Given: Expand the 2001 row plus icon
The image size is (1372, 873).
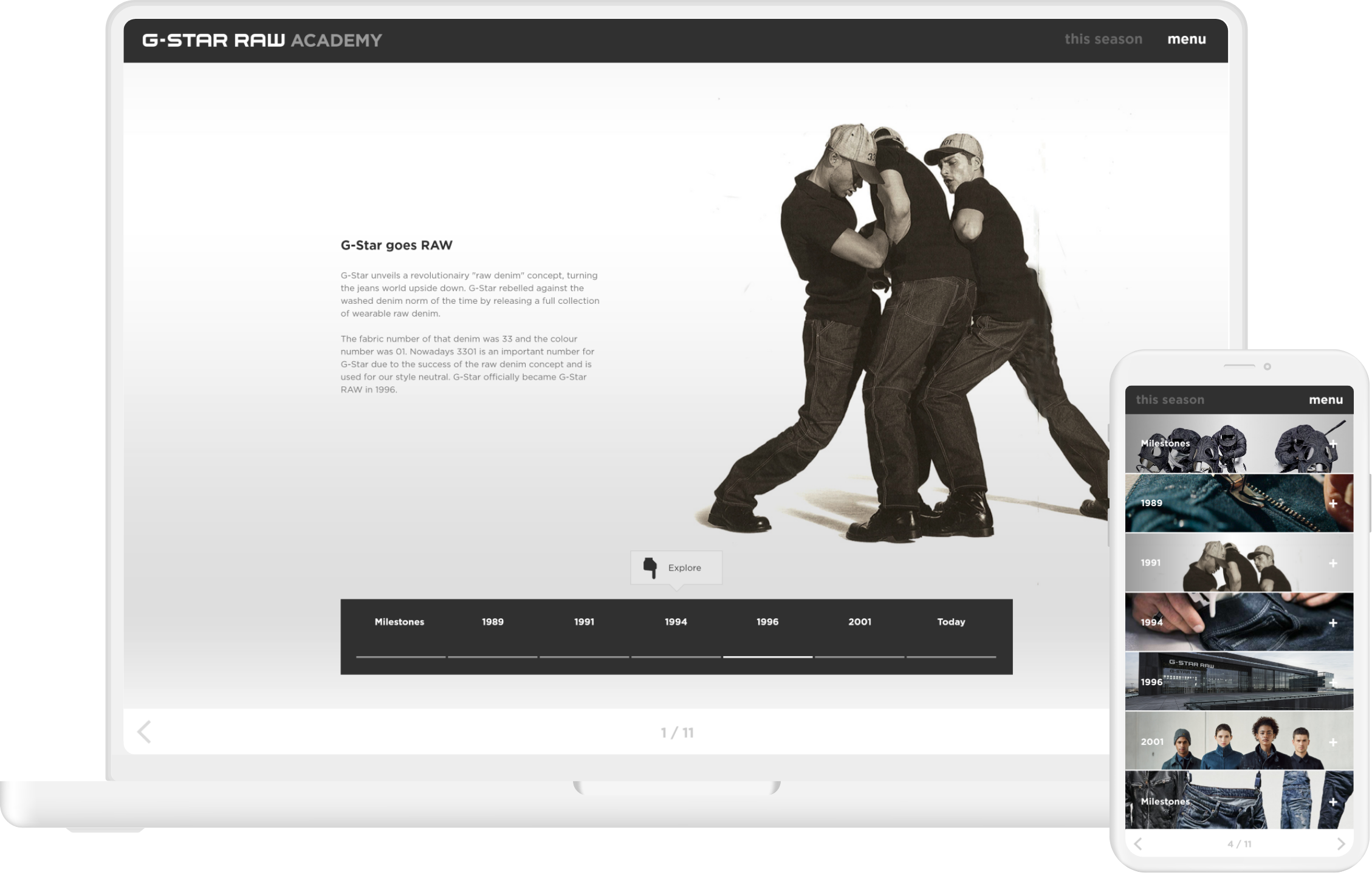Looking at the screenshot, I should click(1333, 742).
